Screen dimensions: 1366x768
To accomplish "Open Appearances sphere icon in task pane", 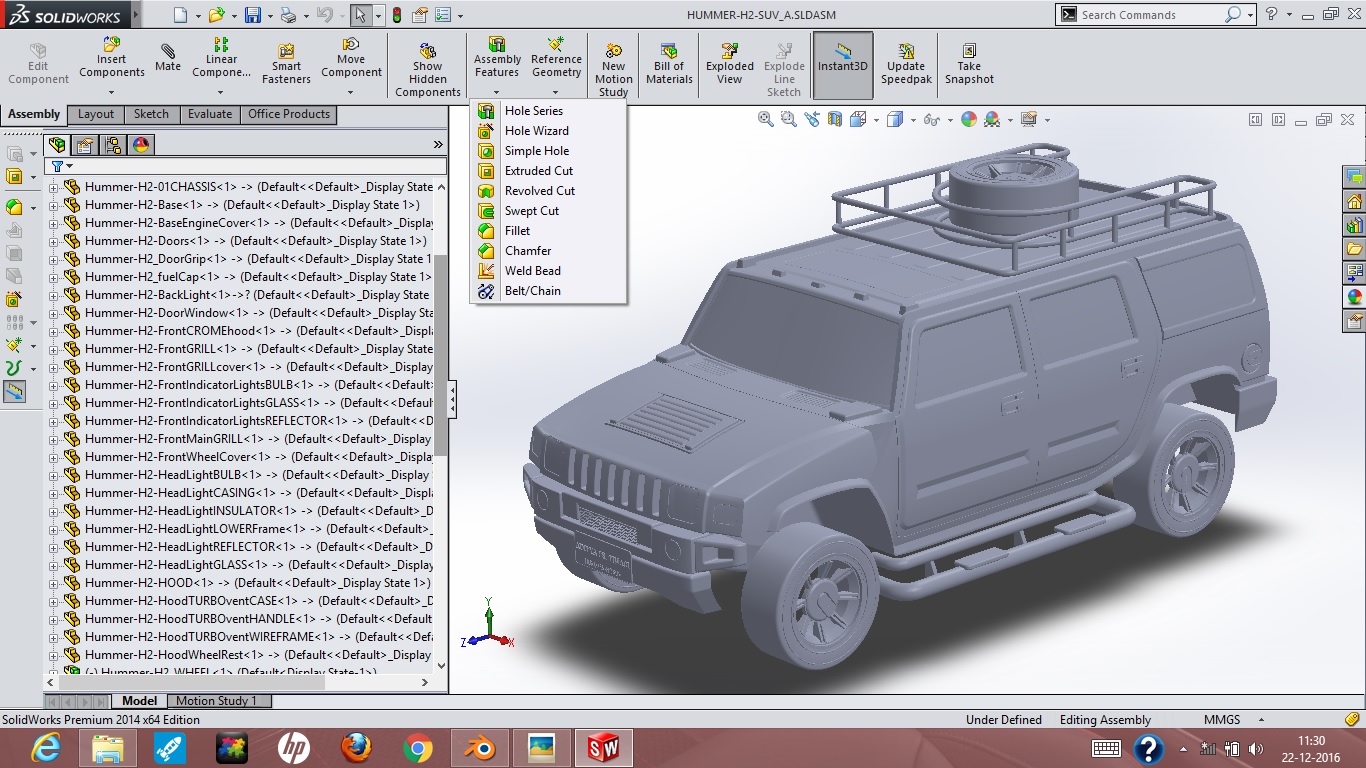I will point(1355,297).
